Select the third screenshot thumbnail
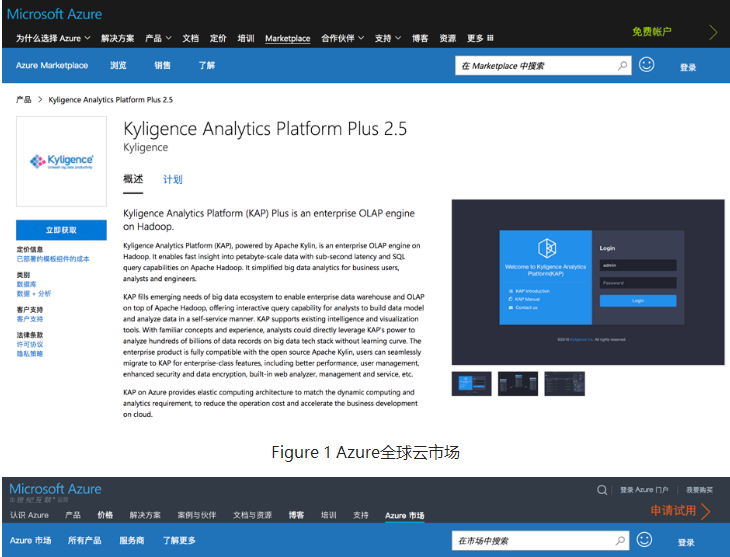 [x=565, y=384]
